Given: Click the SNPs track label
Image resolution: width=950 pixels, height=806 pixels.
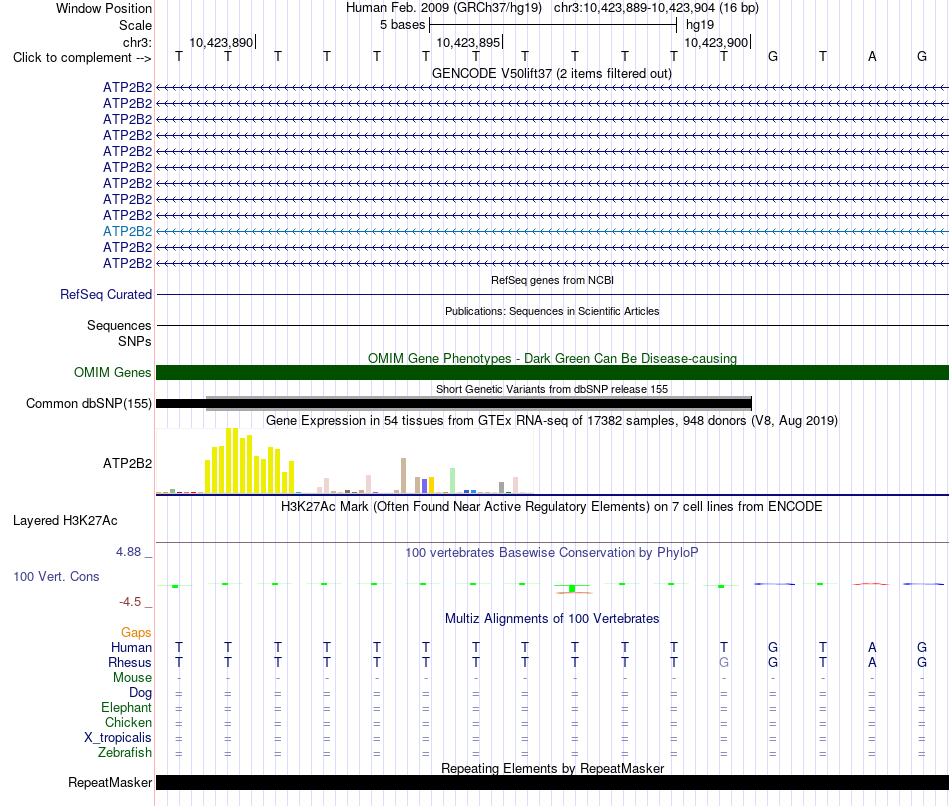Looking at the screenshot, I should (x=135, y=341).
